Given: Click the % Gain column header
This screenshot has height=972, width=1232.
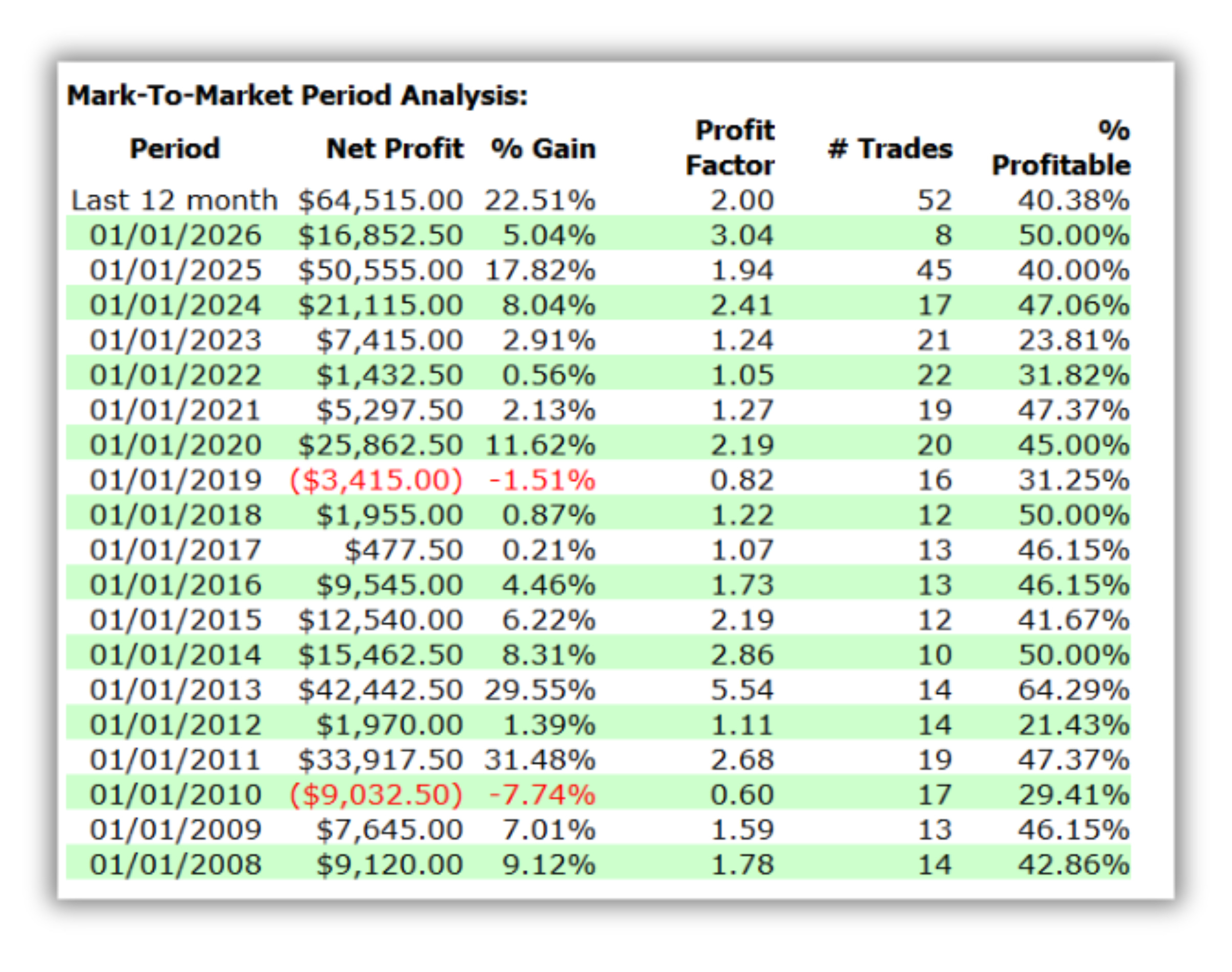Looking at the screenshot, I should (543, 149).
